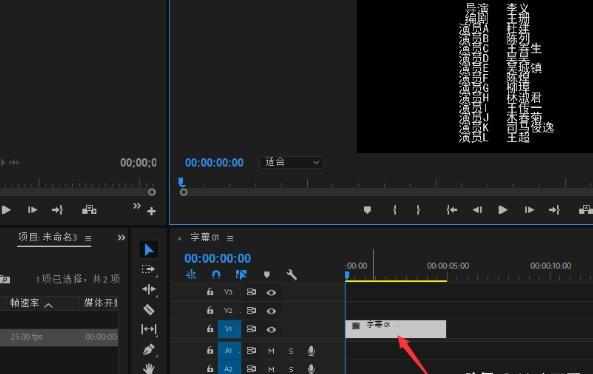Add marker in program monitor

(x=367, y=210)
